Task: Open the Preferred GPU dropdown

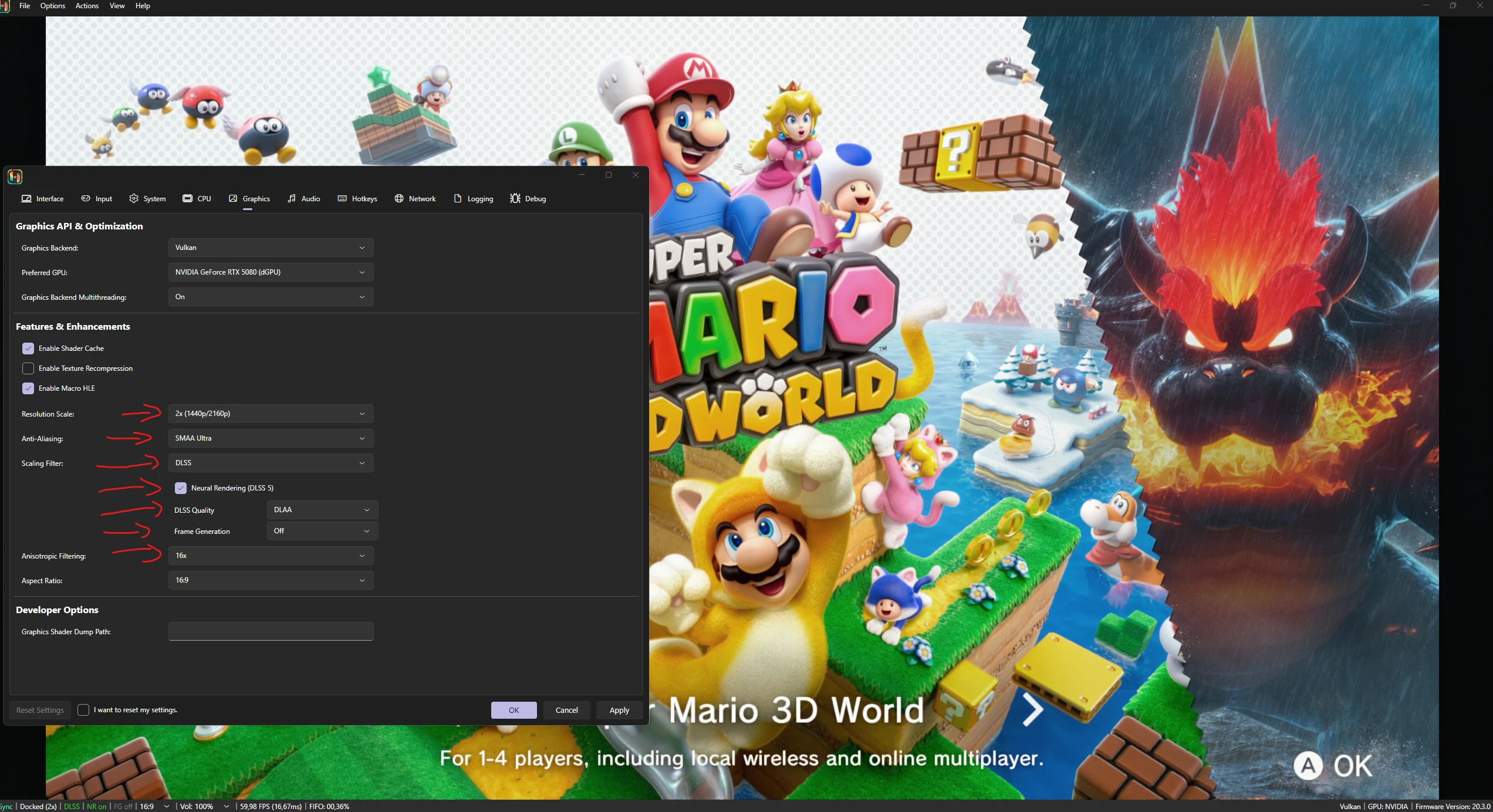Action: tap(271, 272)
